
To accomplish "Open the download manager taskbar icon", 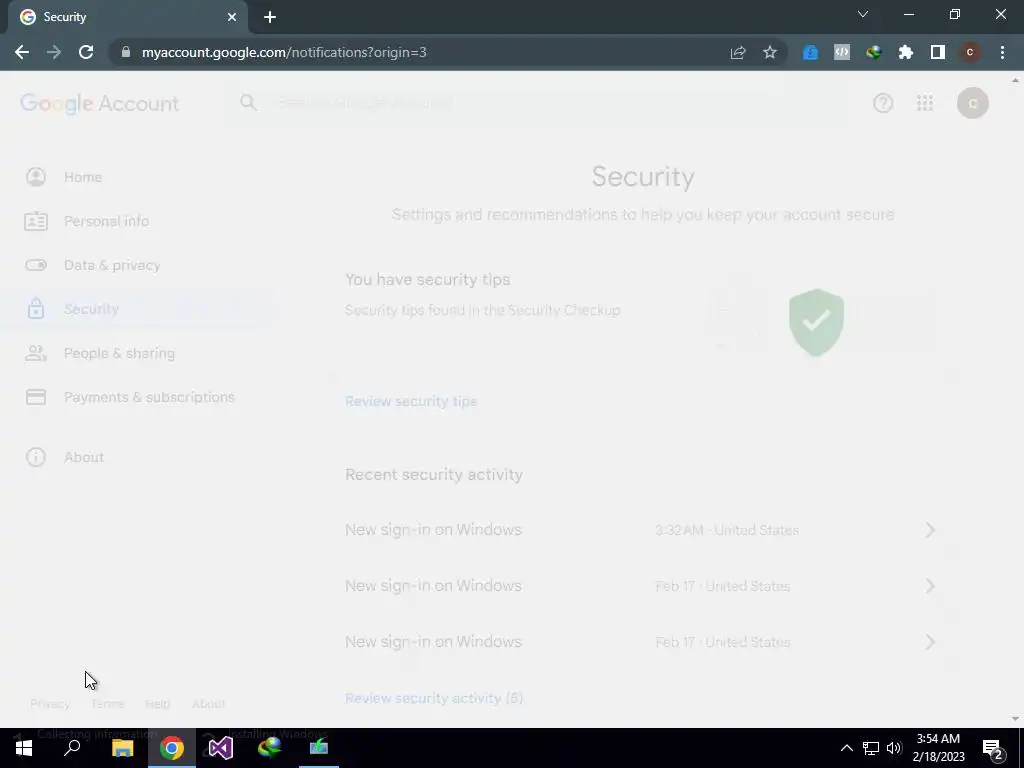I will (x=270, y=748).
